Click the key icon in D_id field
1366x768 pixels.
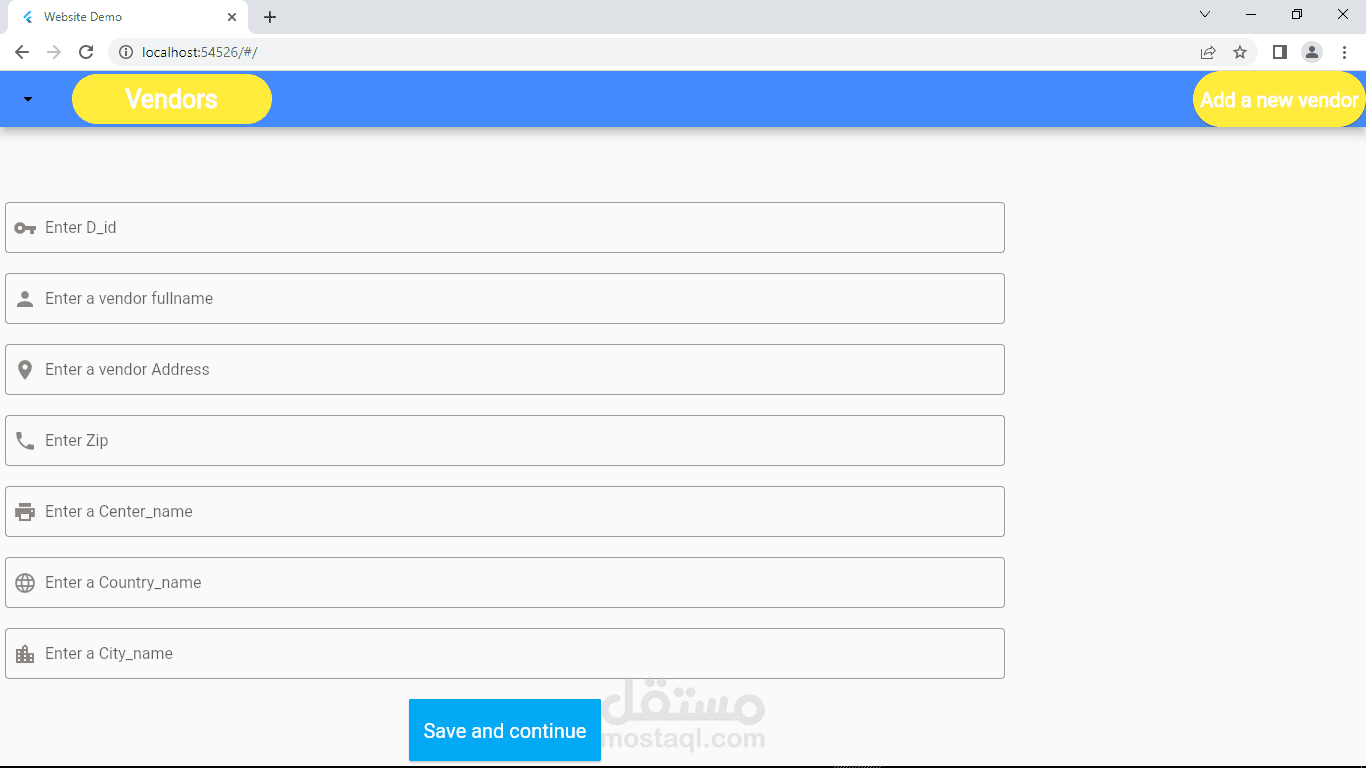click(x=25, y=228)
